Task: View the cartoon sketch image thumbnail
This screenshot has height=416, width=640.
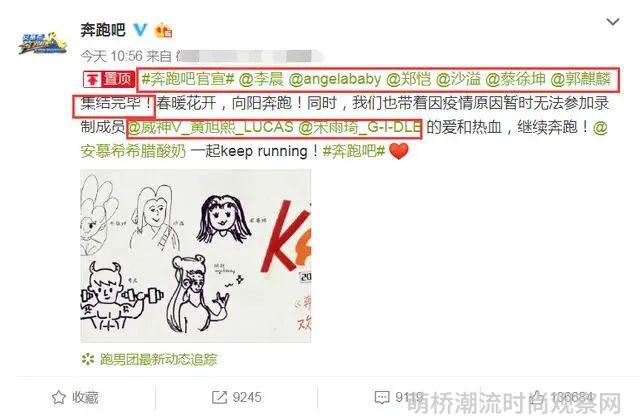Action: [x=196, y=256]
